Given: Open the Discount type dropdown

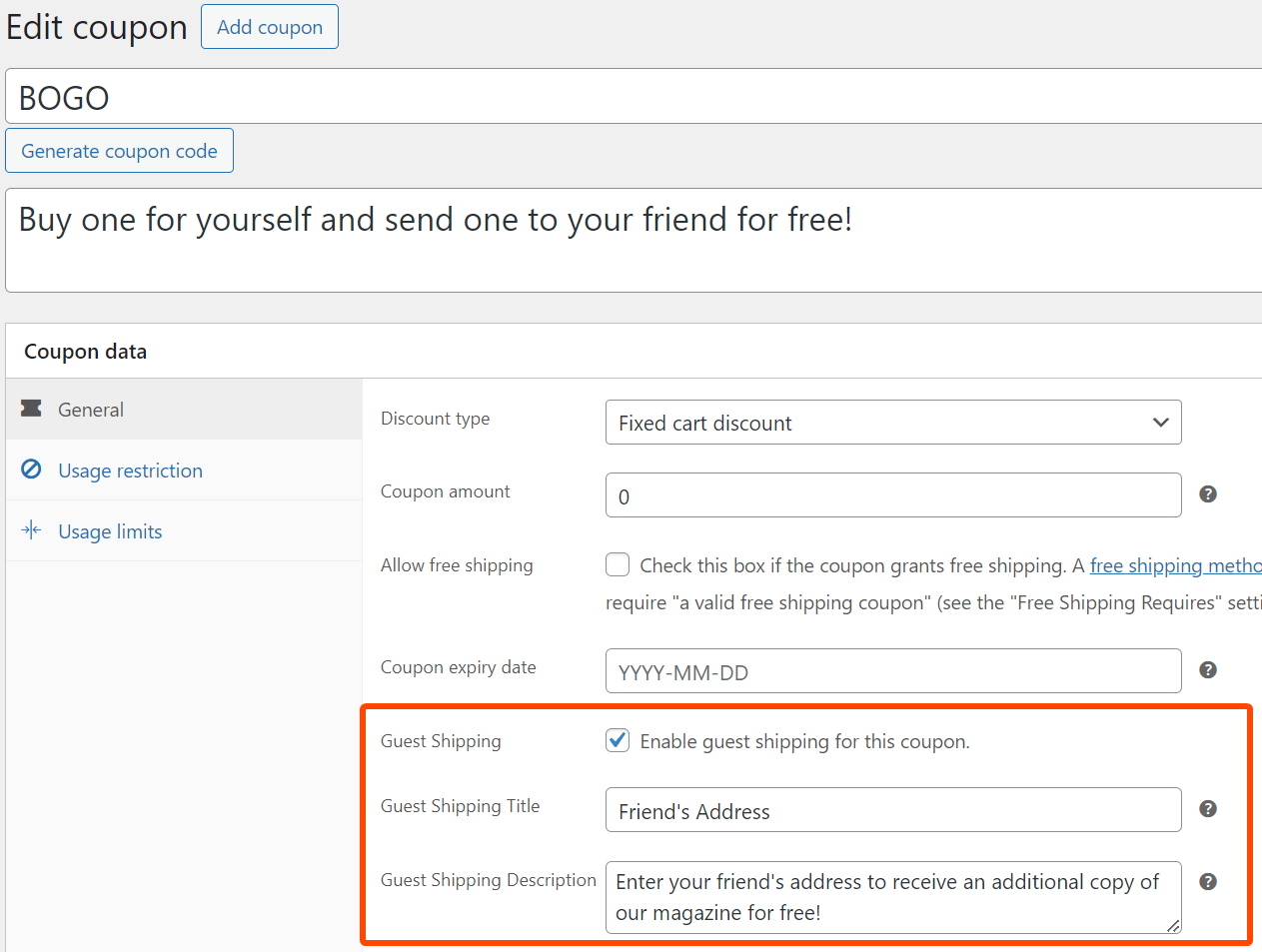Looking at the screenshot, I should click(x=893, y=423).
